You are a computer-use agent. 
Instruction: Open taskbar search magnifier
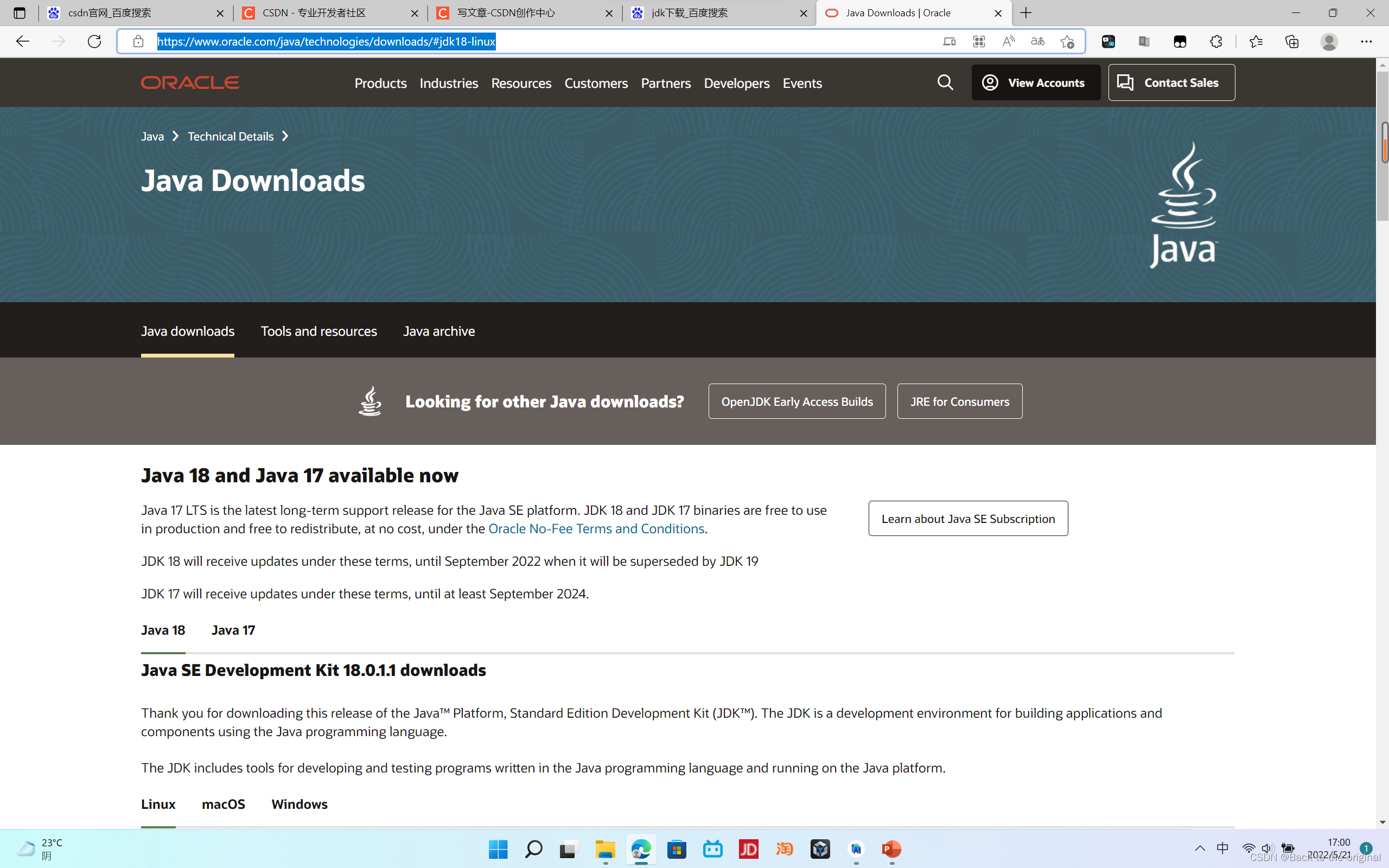pyautogui.click(x=534, y=849)
